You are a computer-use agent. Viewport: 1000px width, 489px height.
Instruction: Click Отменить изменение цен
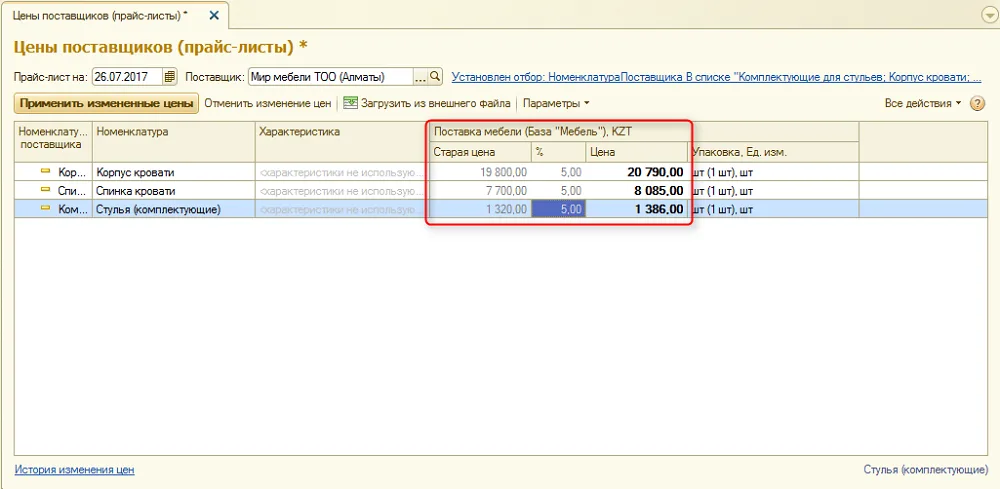(x=268, y=103)
